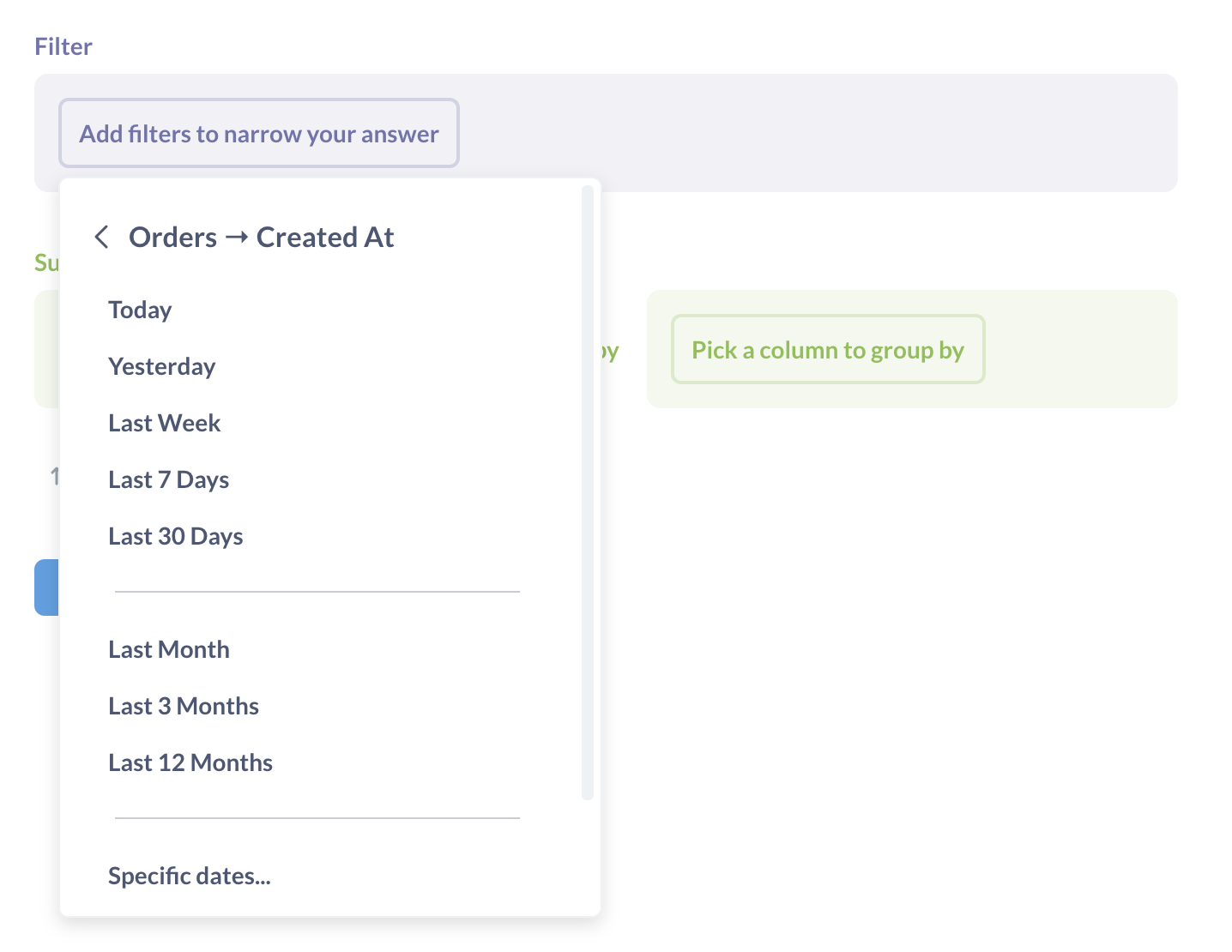Pick the Last Week option
The height and width of the screenshot is (952, 1232).
(164, 423)
